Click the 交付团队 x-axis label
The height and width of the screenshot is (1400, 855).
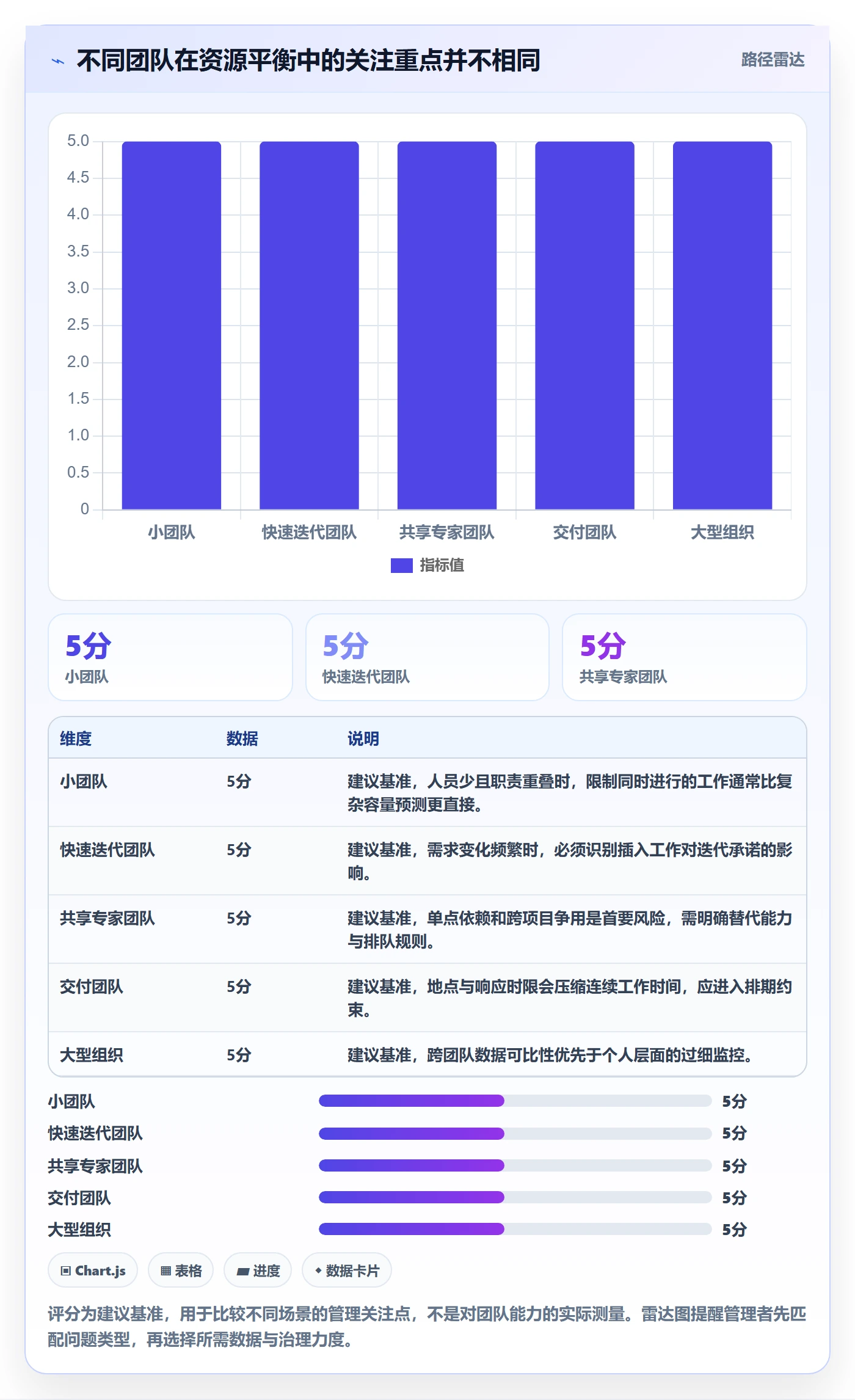[584, 533]
